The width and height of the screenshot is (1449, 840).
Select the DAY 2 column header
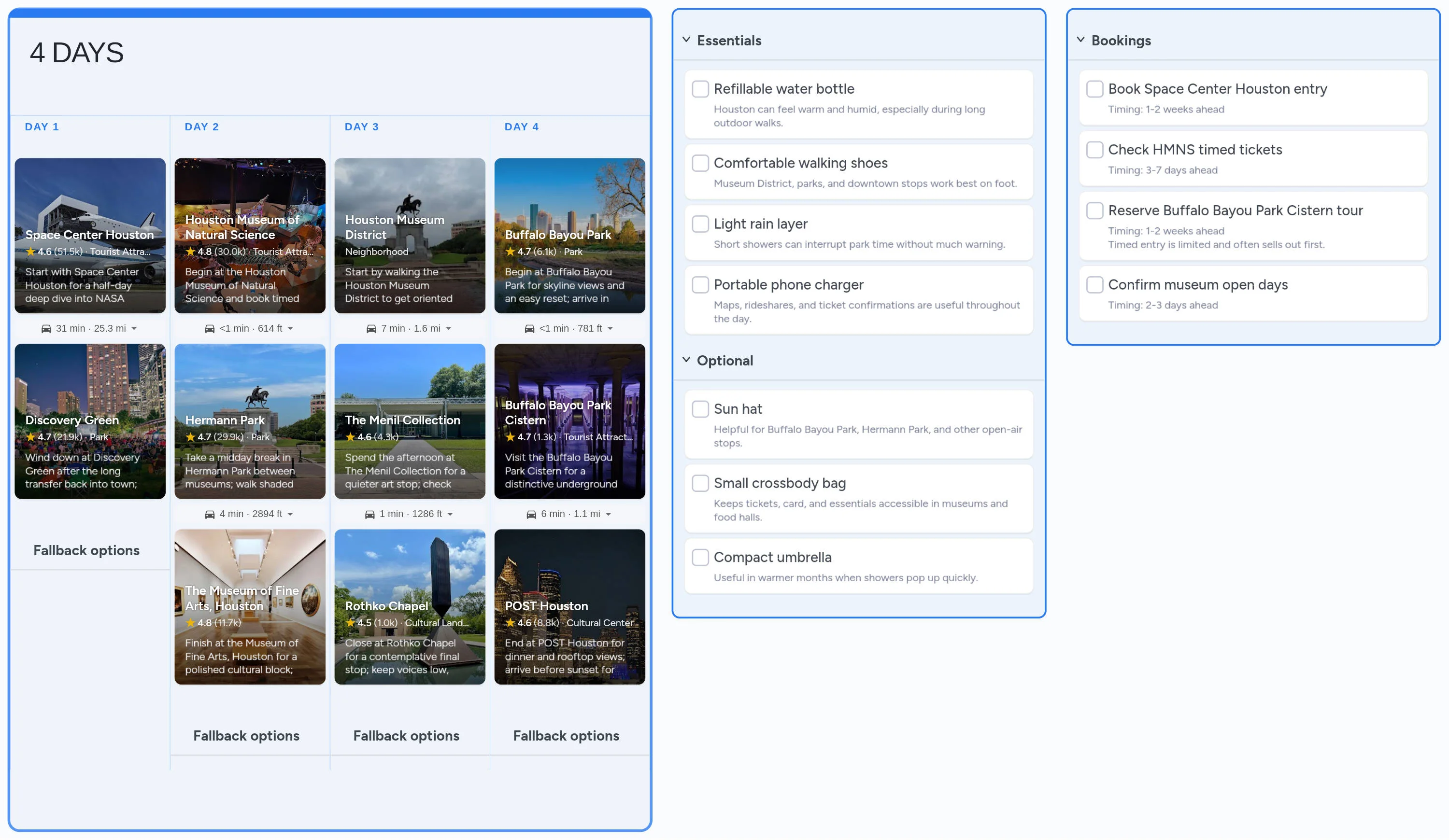click(x=201, y=127)
